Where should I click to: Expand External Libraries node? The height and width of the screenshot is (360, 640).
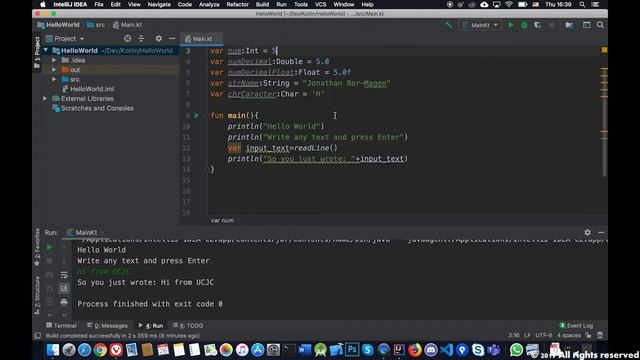45,98
